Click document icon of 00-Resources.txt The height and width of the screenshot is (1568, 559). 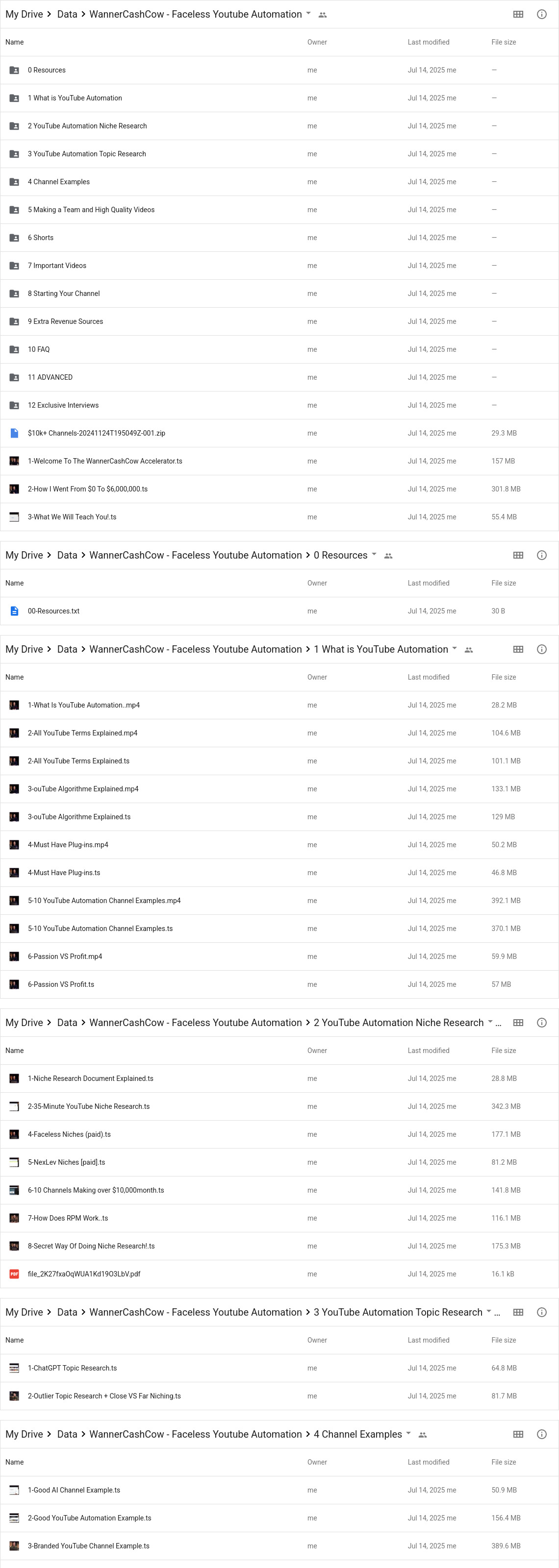14,611
